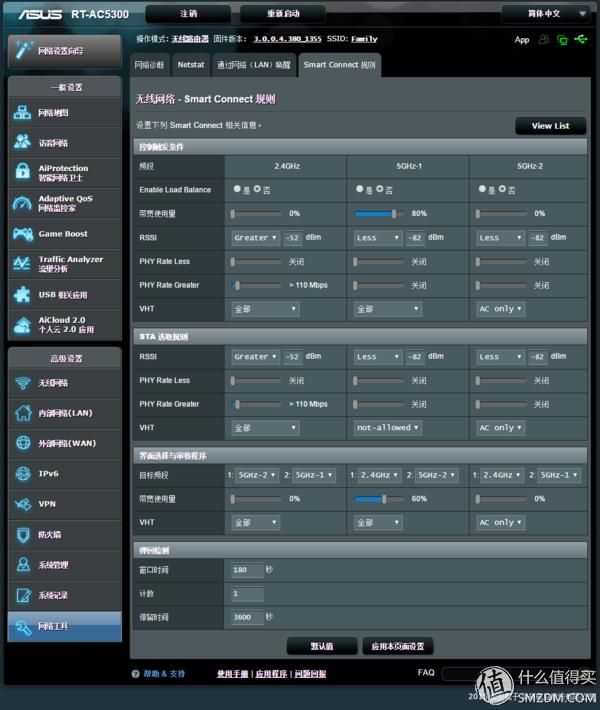600x710 pixels.
Task: Open the firmware version 3.0.0.4.380_1355 link
Action: [x=288, y=39]
